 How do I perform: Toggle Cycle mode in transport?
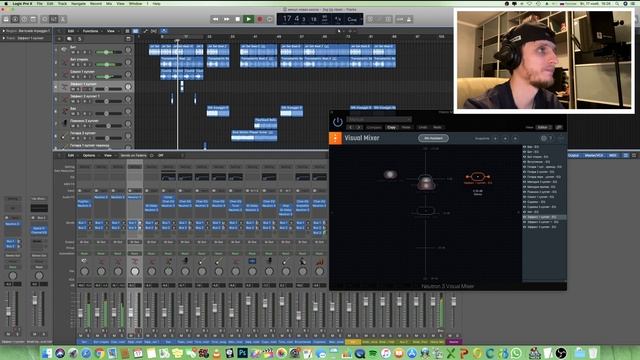click(270, 19)
